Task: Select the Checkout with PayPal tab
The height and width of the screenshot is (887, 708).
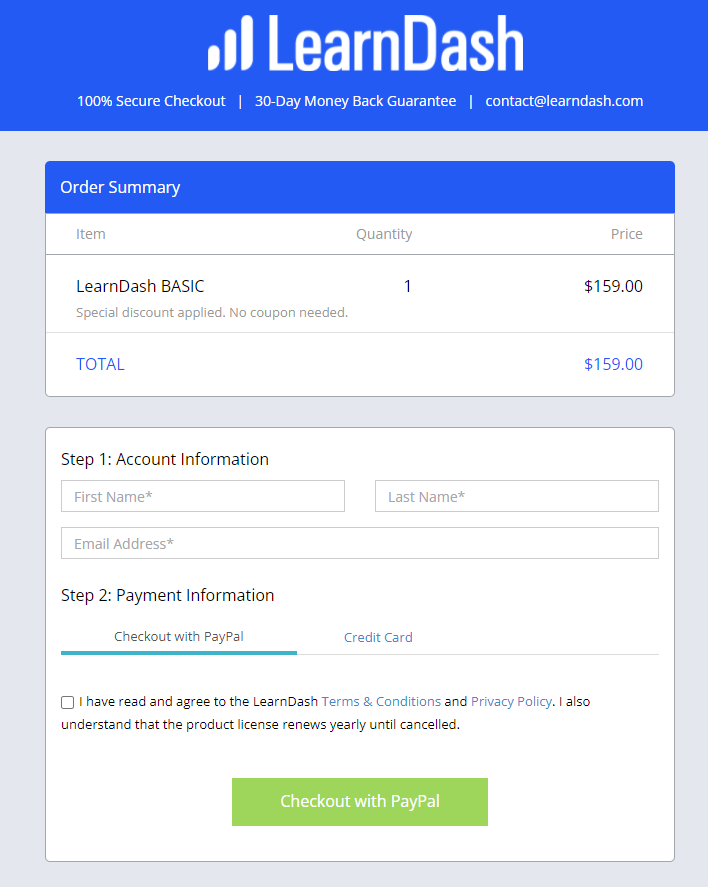Action: pos(179,636)
